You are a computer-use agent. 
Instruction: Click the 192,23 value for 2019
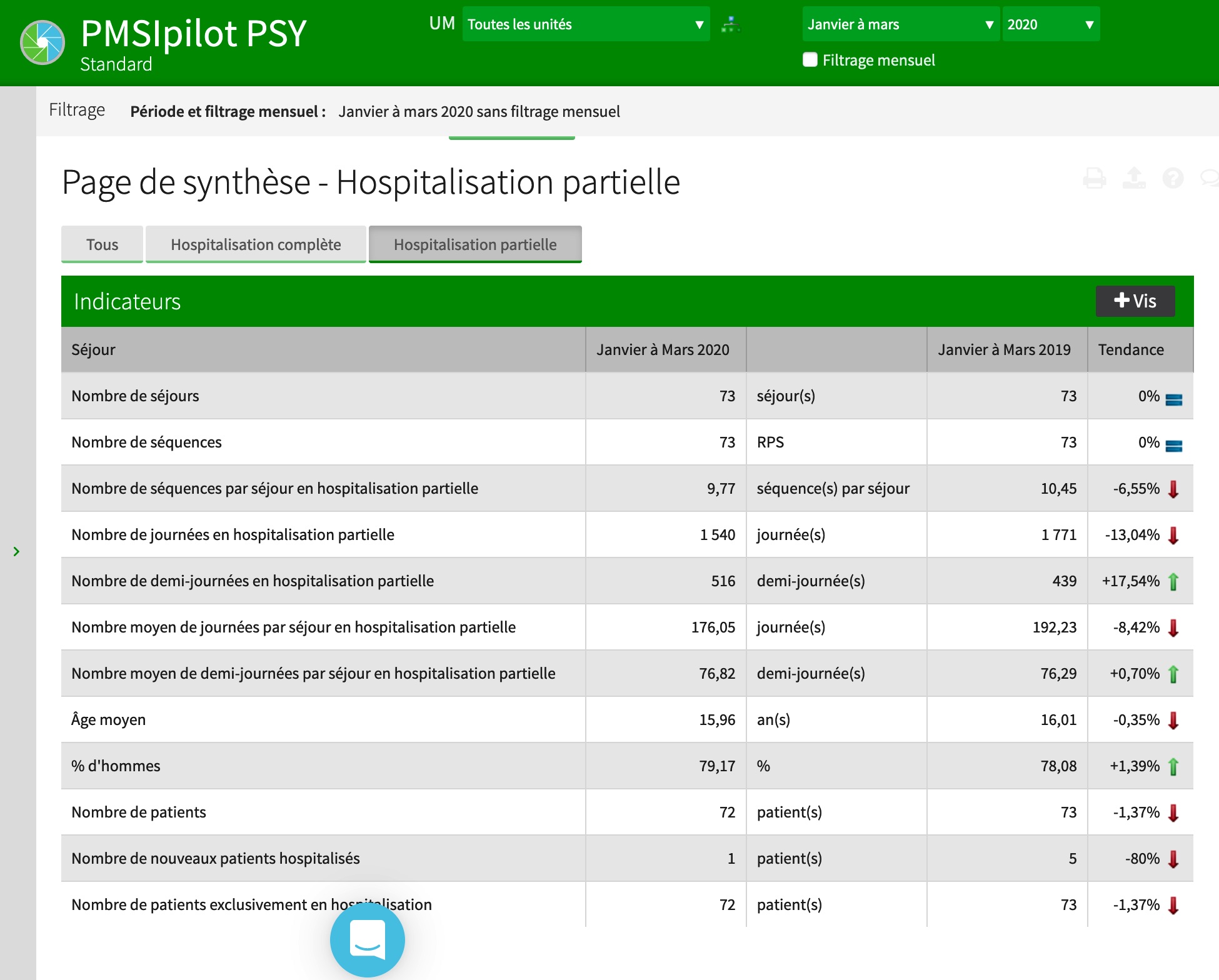point(1055,627)
